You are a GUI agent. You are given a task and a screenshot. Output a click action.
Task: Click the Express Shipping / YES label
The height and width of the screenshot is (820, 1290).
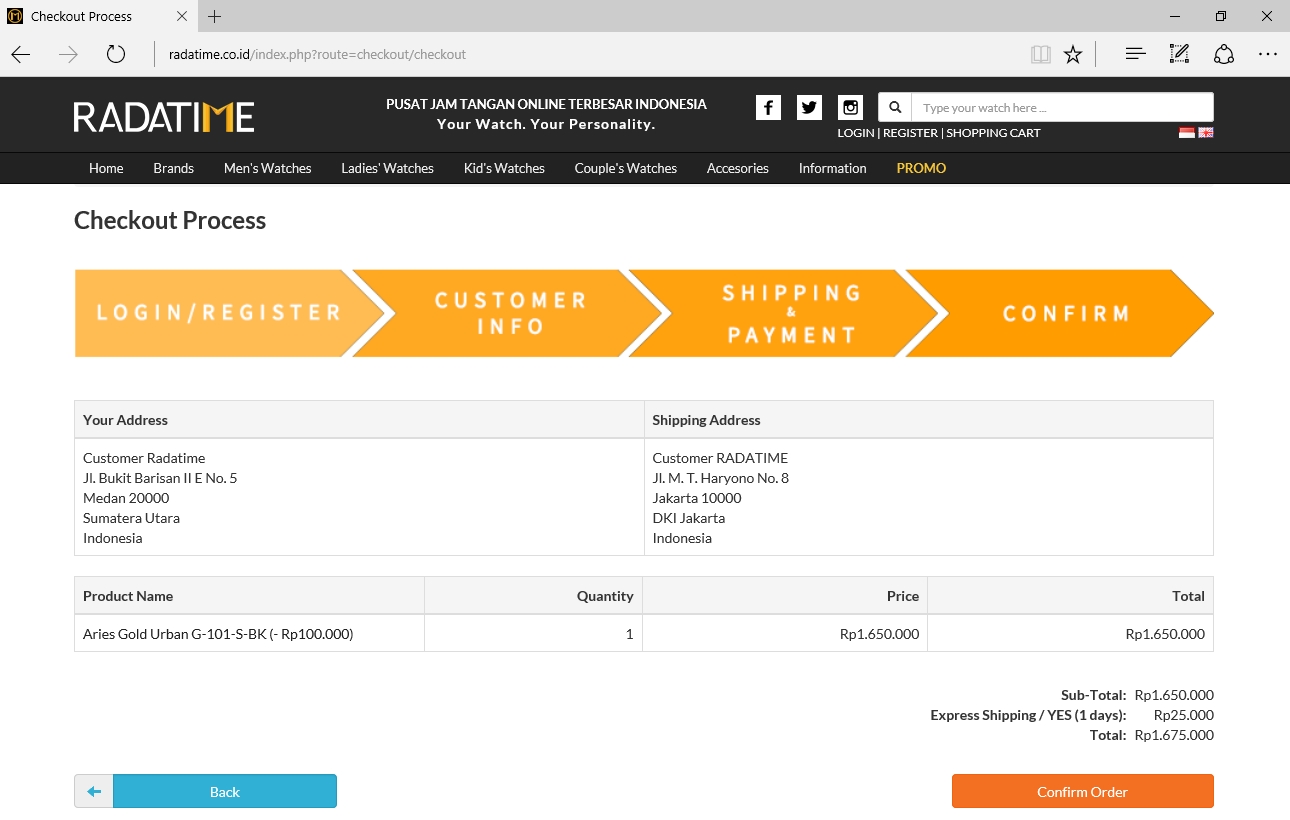(x=1028, y=715)
